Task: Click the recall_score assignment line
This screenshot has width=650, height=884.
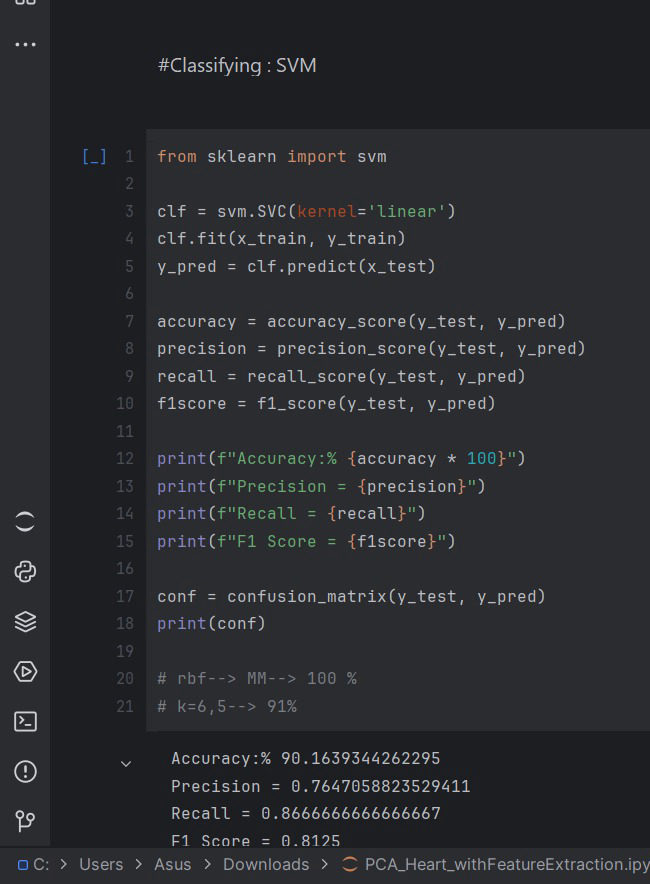Action: (341, 376)
